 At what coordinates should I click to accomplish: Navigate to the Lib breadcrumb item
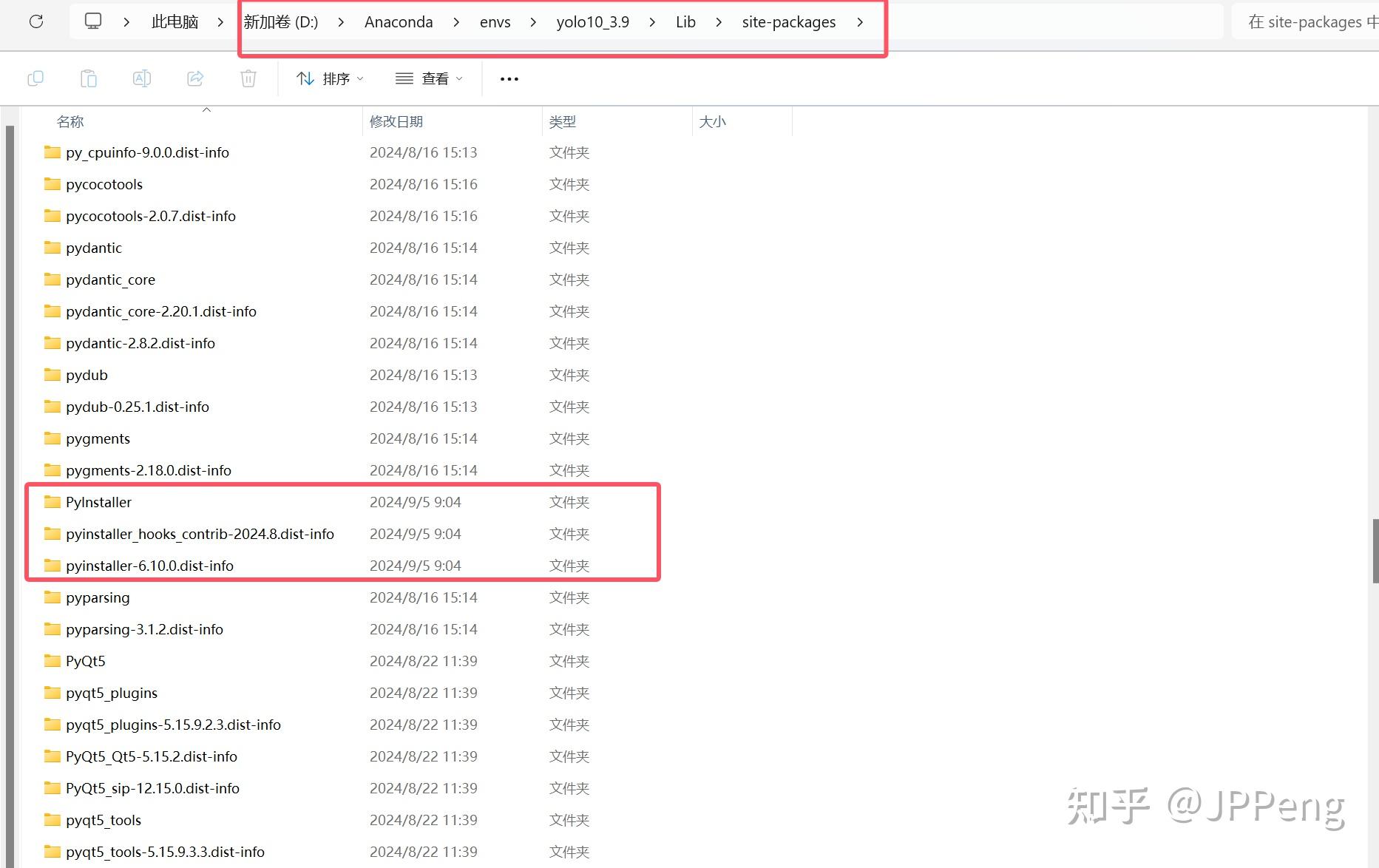[x=685, y=22]
